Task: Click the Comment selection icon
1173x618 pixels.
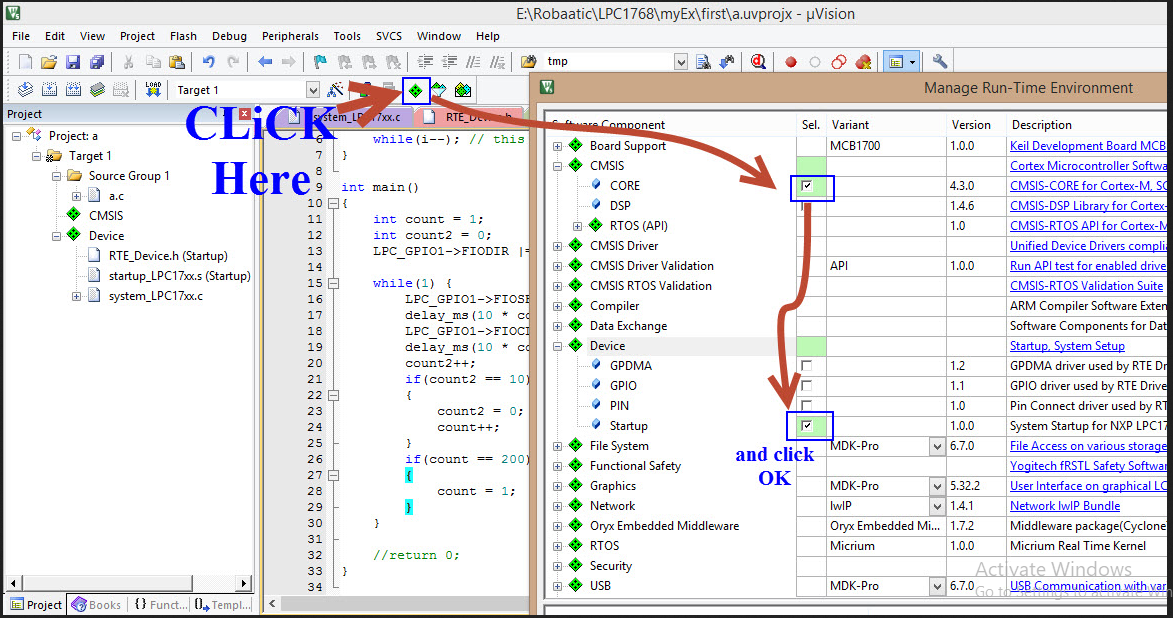Action: pos(473,61)
